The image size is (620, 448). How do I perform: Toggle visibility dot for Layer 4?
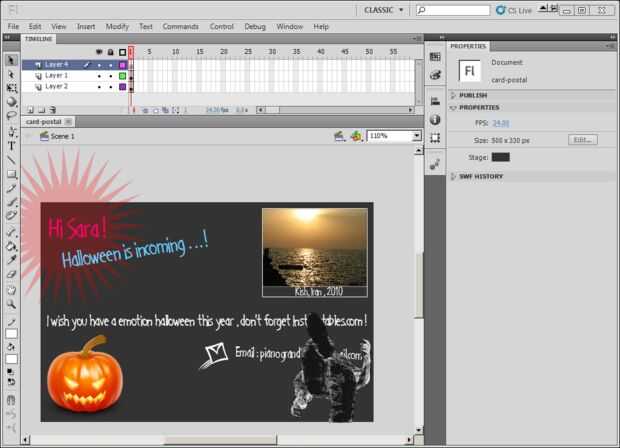99,65
